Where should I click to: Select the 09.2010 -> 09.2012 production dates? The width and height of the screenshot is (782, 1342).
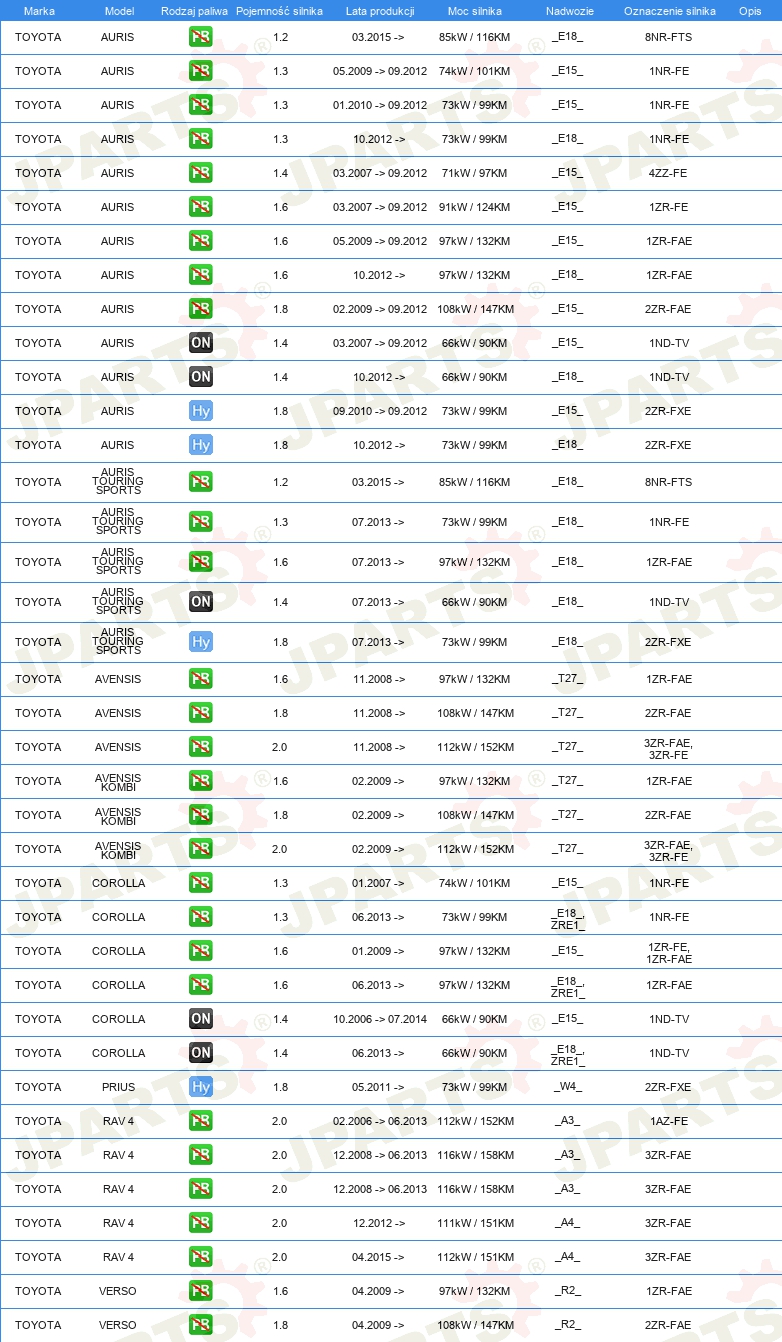pyautogui.click(x=380, y=411)
